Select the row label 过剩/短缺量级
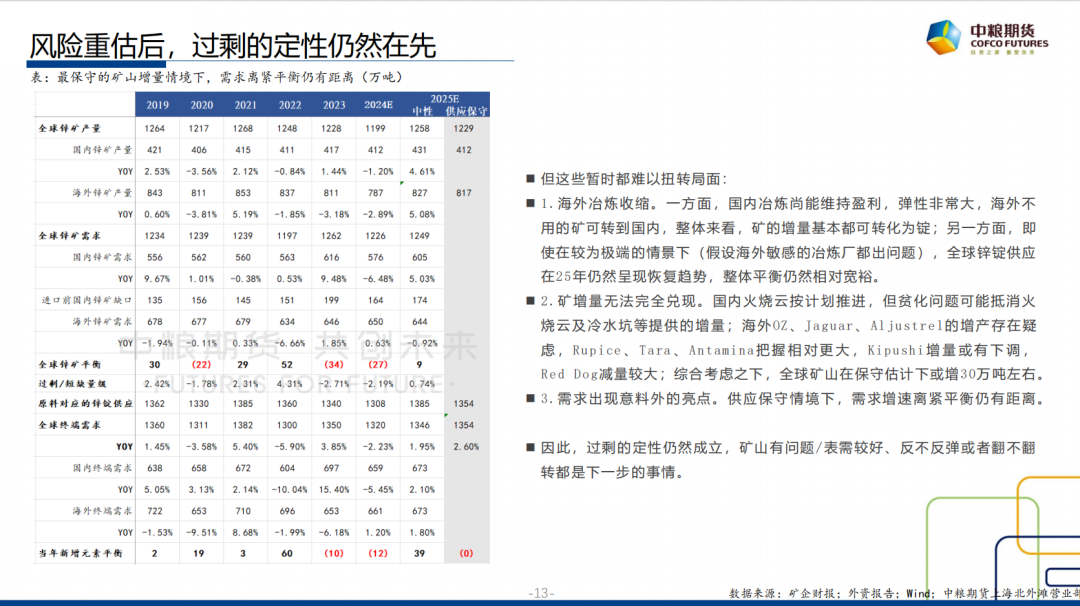The height and width of the screenshot is (606, 1080). click(72, 384)
